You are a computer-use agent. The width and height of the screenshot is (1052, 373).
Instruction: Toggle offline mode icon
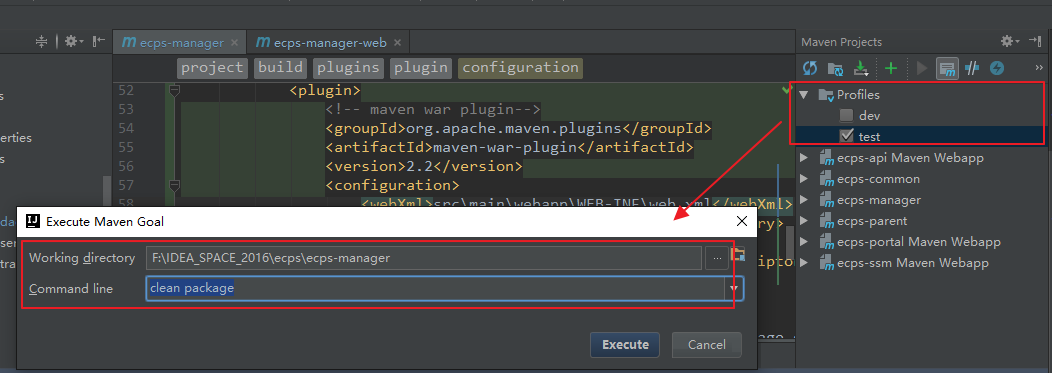[x=972, y=68]
